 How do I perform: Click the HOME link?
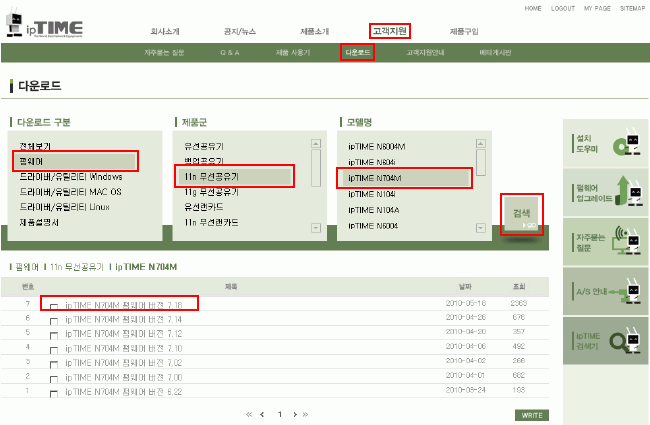coord(533,8)
